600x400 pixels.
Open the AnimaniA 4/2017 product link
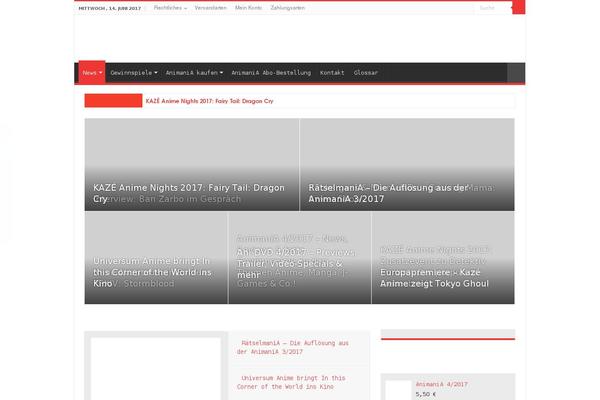[x=442, y=384]
